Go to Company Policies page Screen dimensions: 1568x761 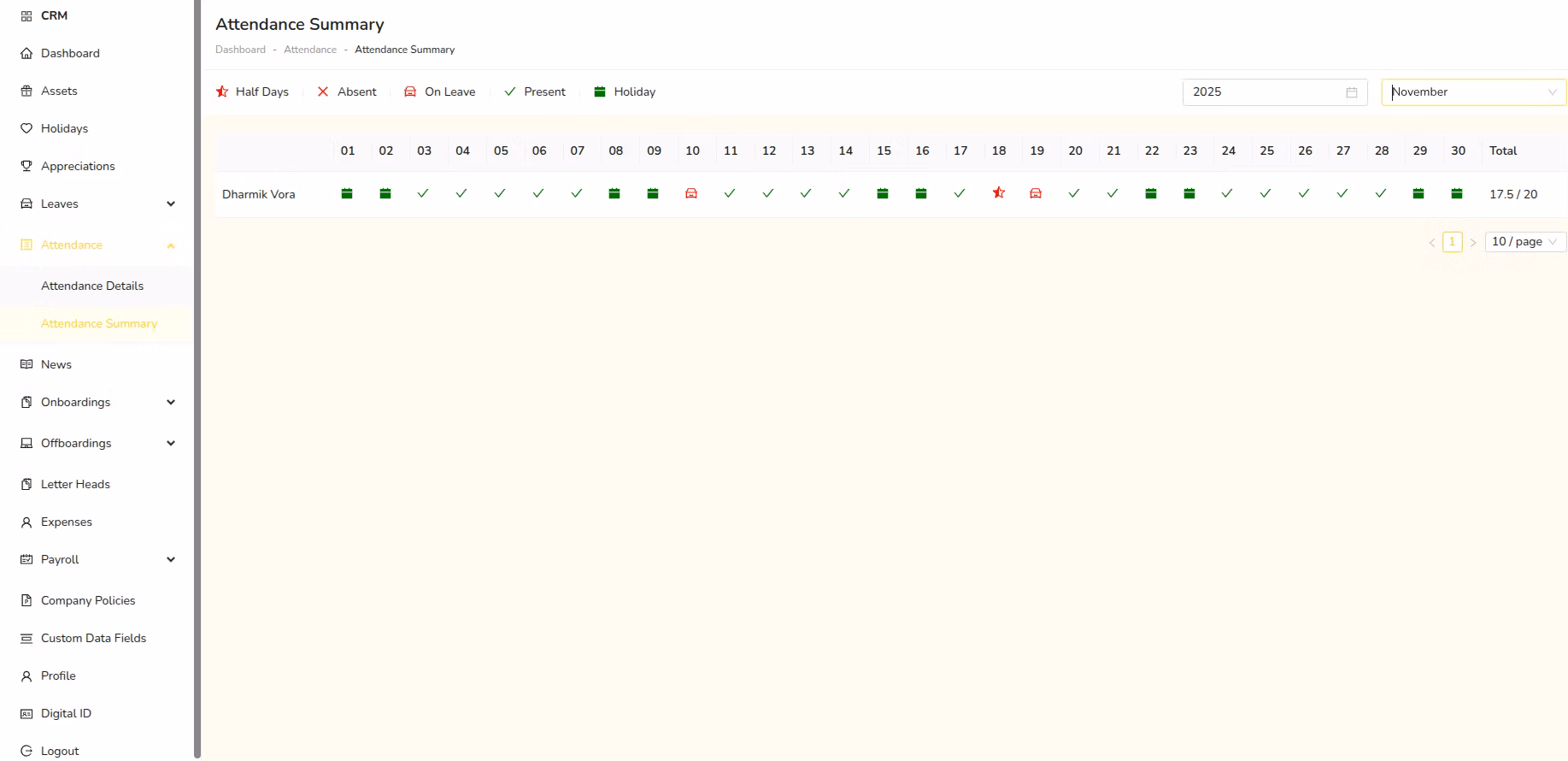tap(88, 600)
